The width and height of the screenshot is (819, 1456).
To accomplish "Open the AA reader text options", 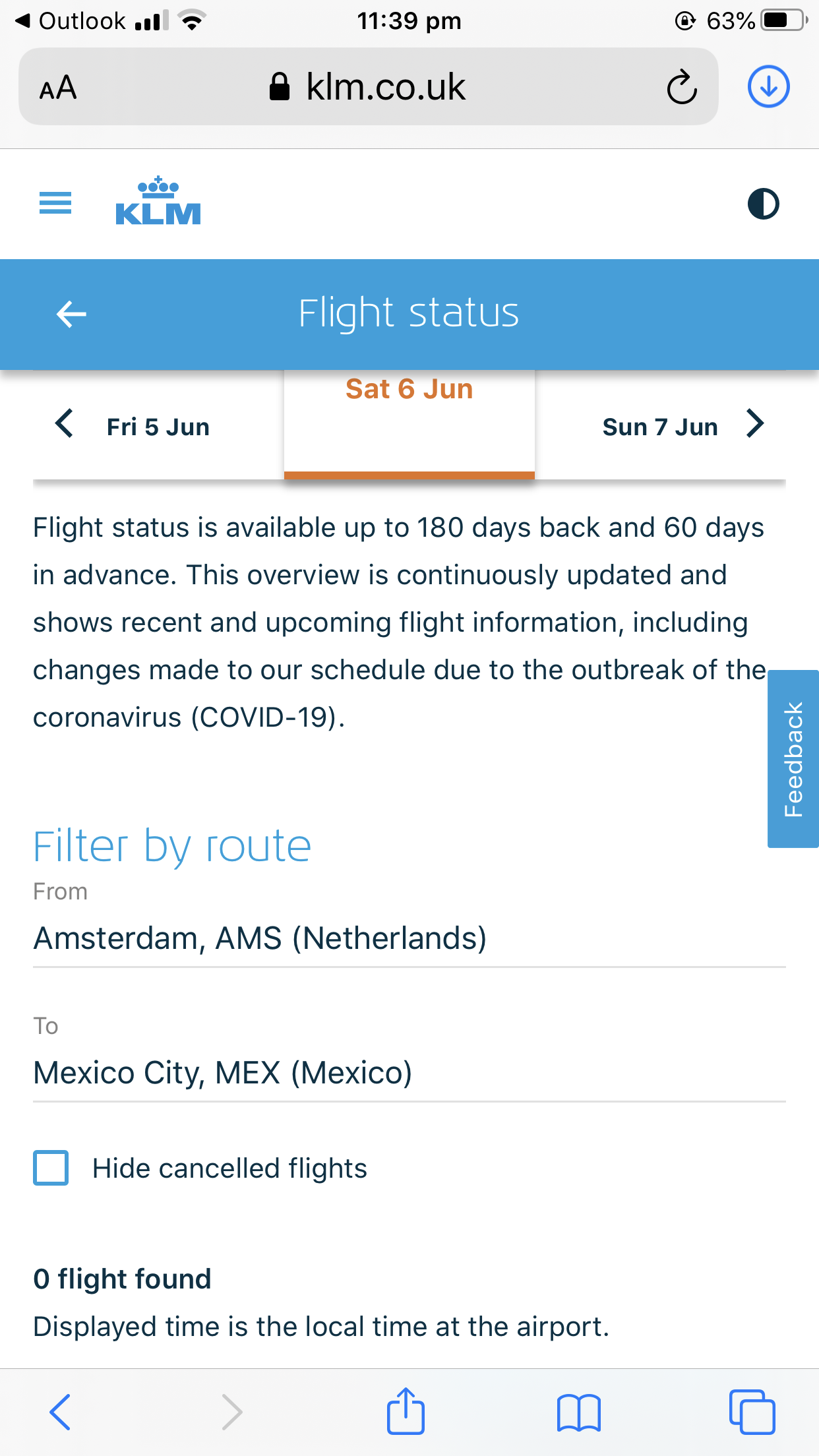I will click(x=58, y=87).
